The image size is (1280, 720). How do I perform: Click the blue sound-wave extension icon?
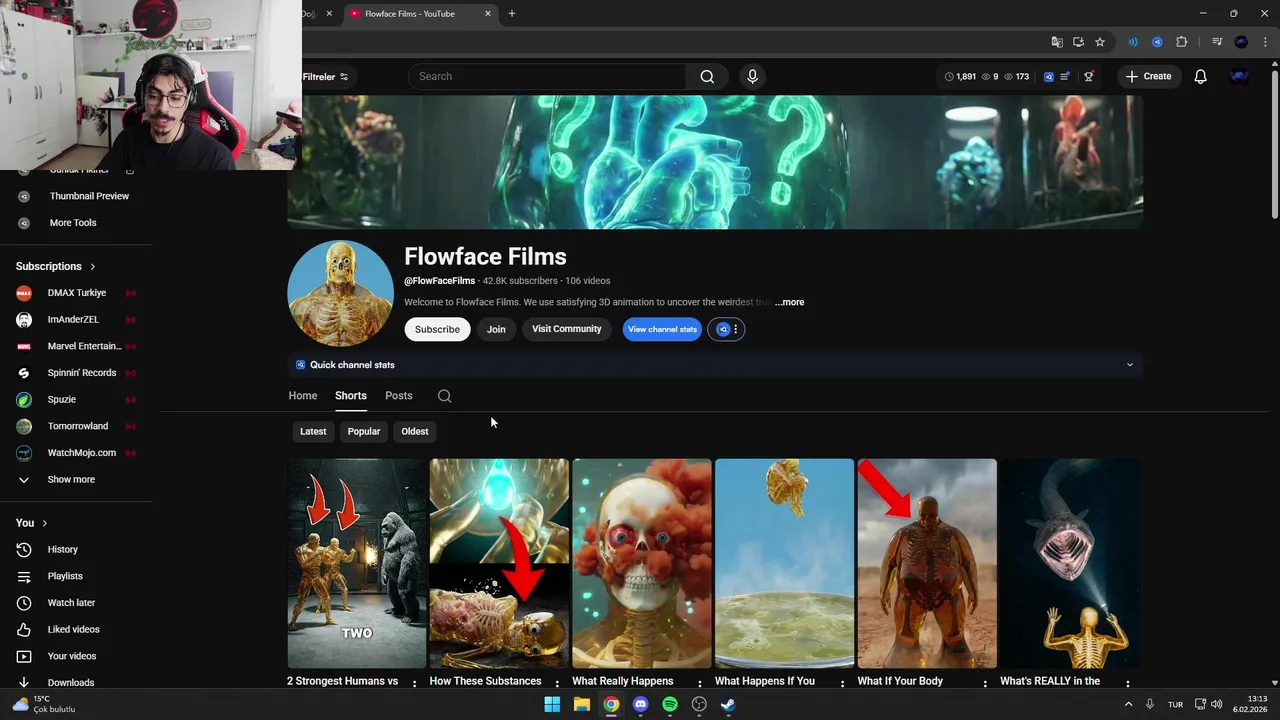click(1133, 42)
